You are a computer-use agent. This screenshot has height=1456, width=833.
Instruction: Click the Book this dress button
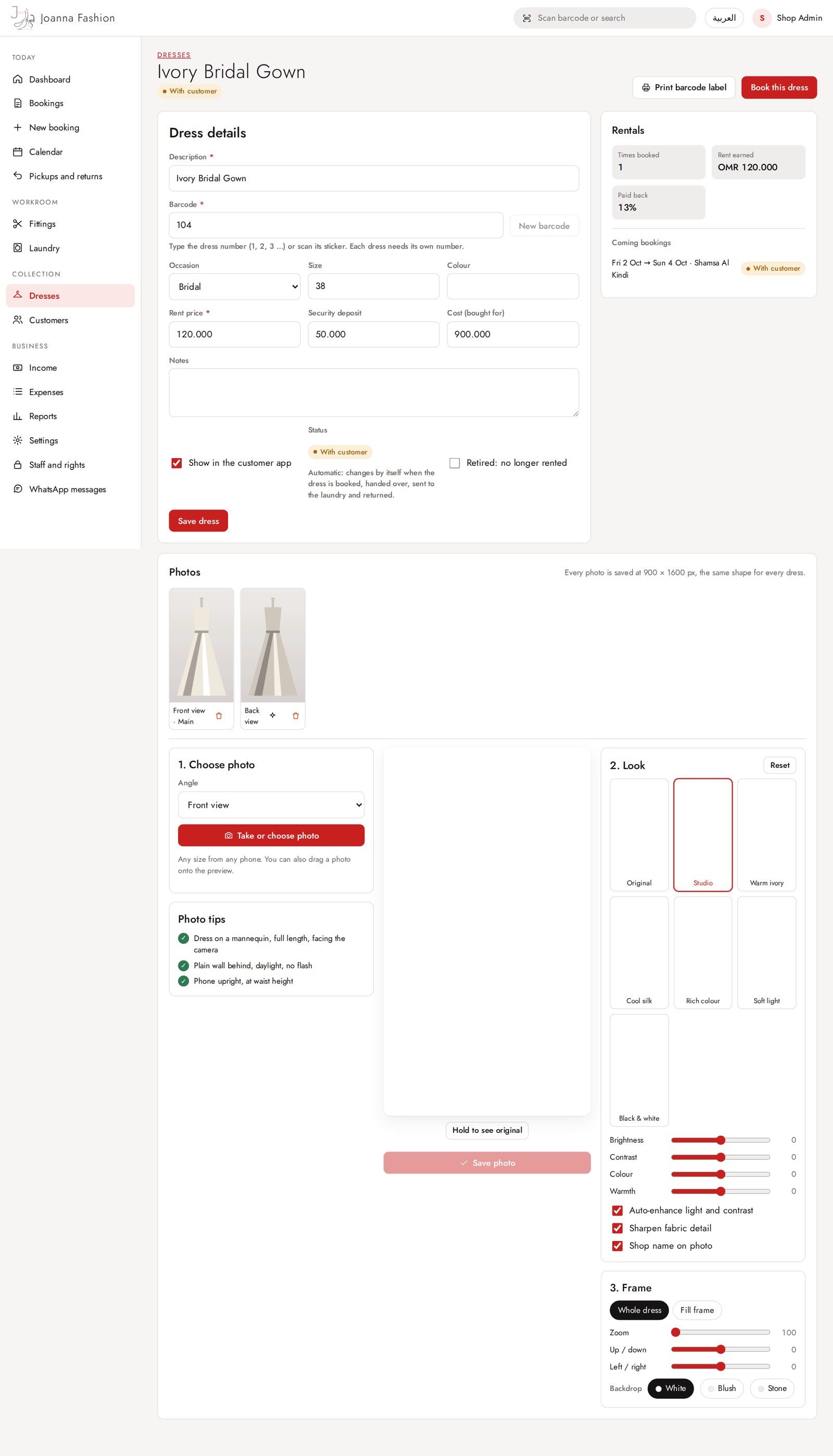779,87
